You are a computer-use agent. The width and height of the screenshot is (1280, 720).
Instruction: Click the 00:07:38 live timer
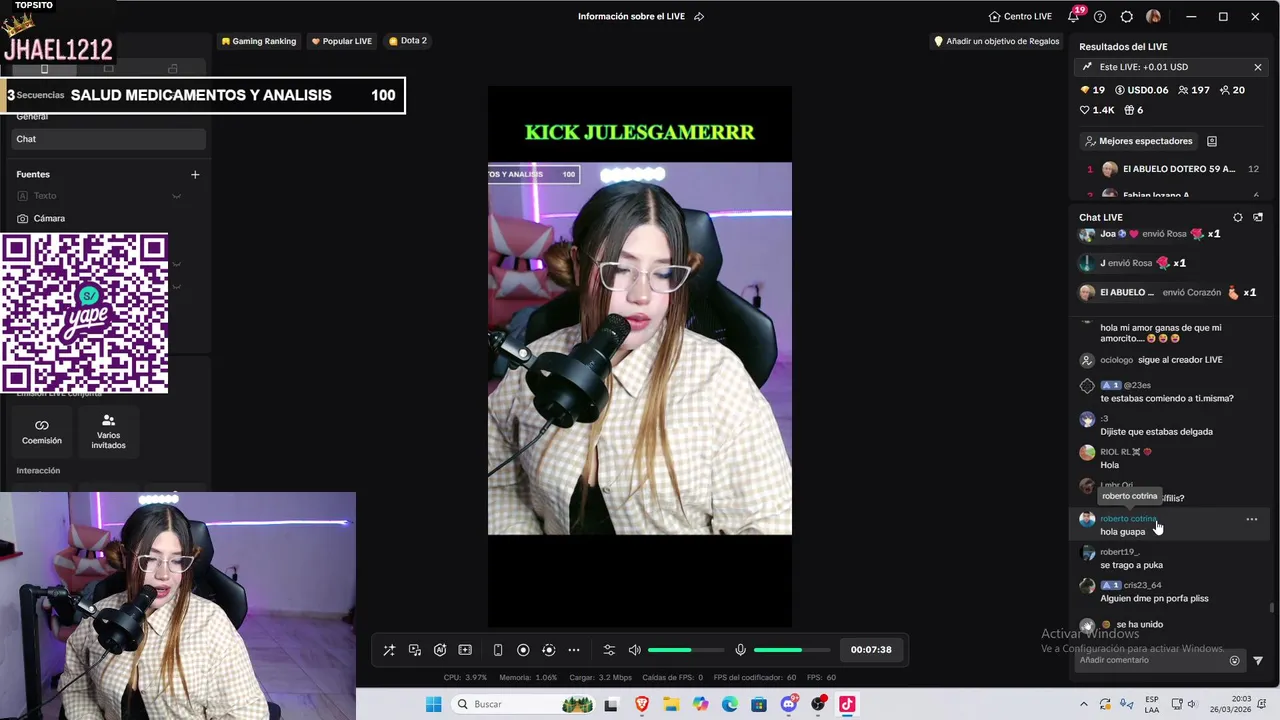871,650
